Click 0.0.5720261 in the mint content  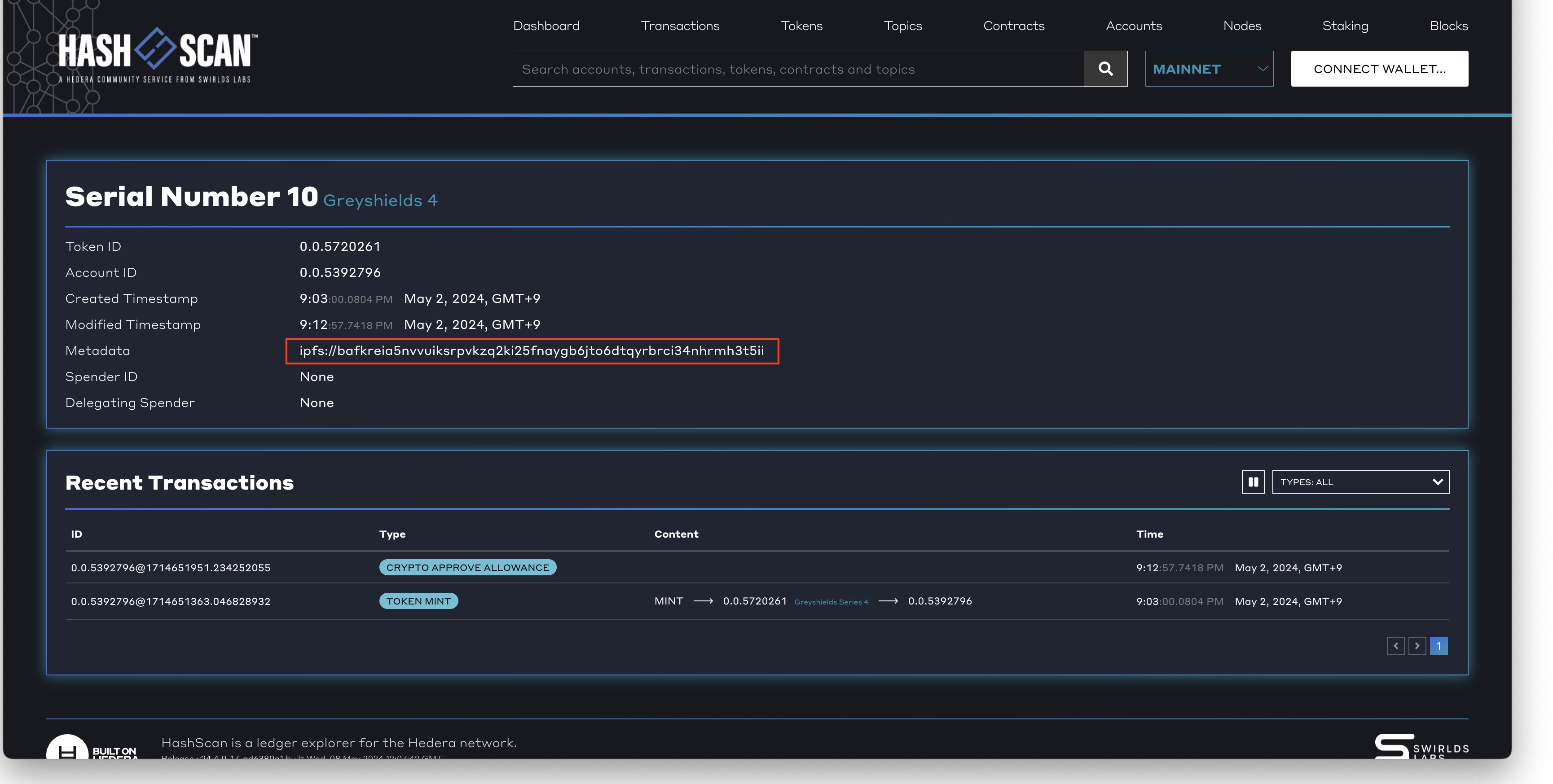(755, 601)
